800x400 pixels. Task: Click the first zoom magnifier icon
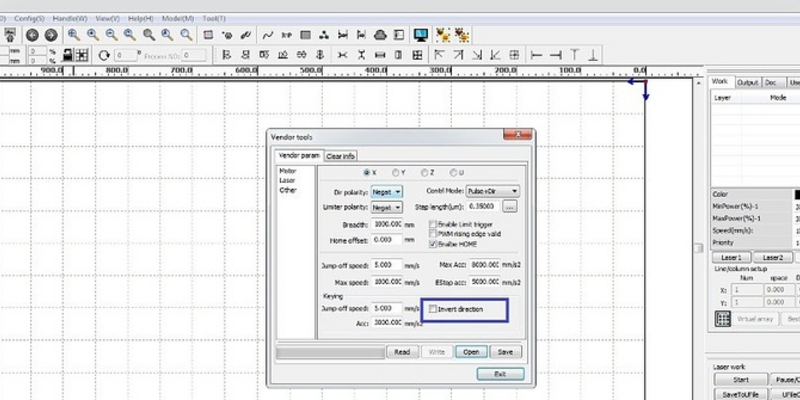coord(73,35)
